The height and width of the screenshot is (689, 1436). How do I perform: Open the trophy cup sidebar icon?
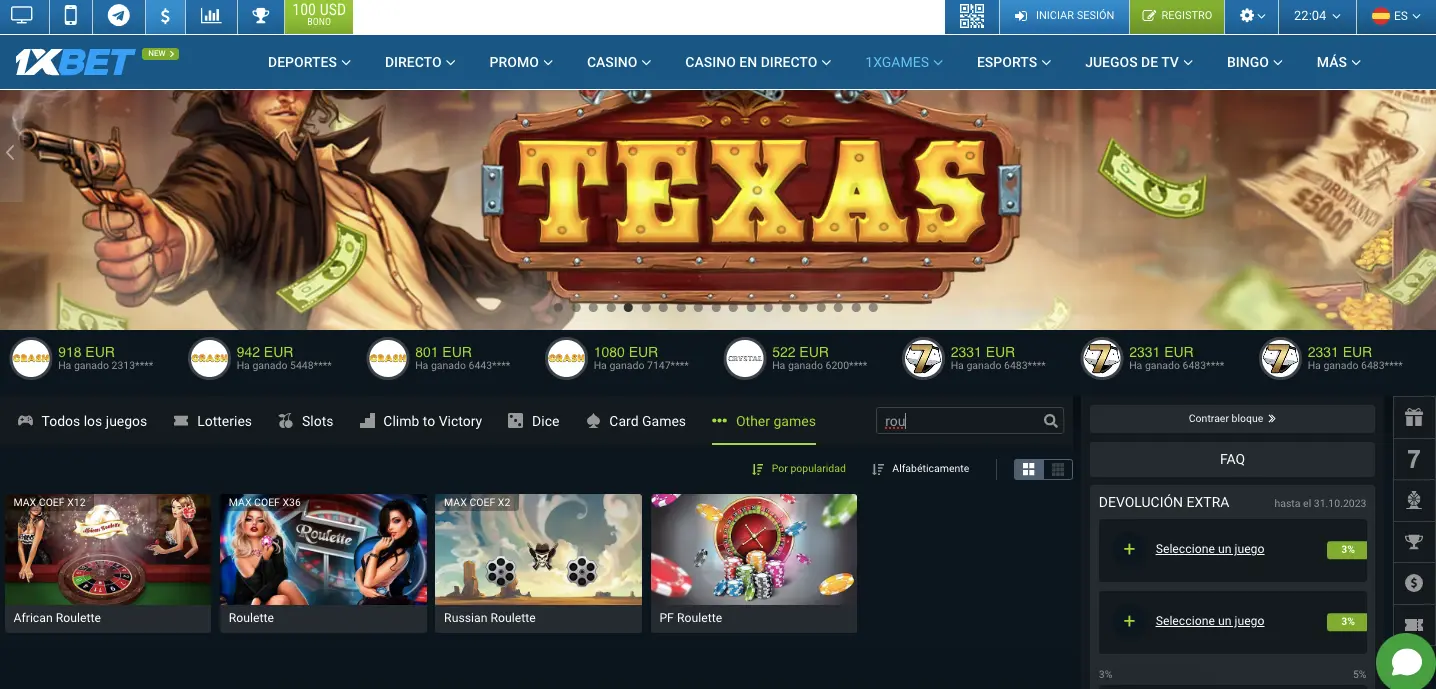coord(1413,542)
